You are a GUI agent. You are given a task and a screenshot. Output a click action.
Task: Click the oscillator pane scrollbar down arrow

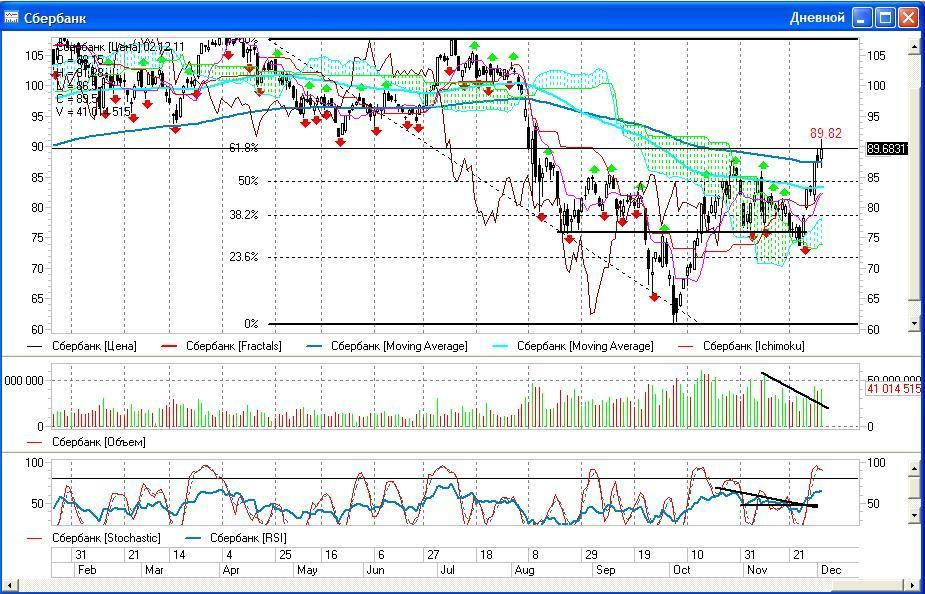tap(915, 515)
